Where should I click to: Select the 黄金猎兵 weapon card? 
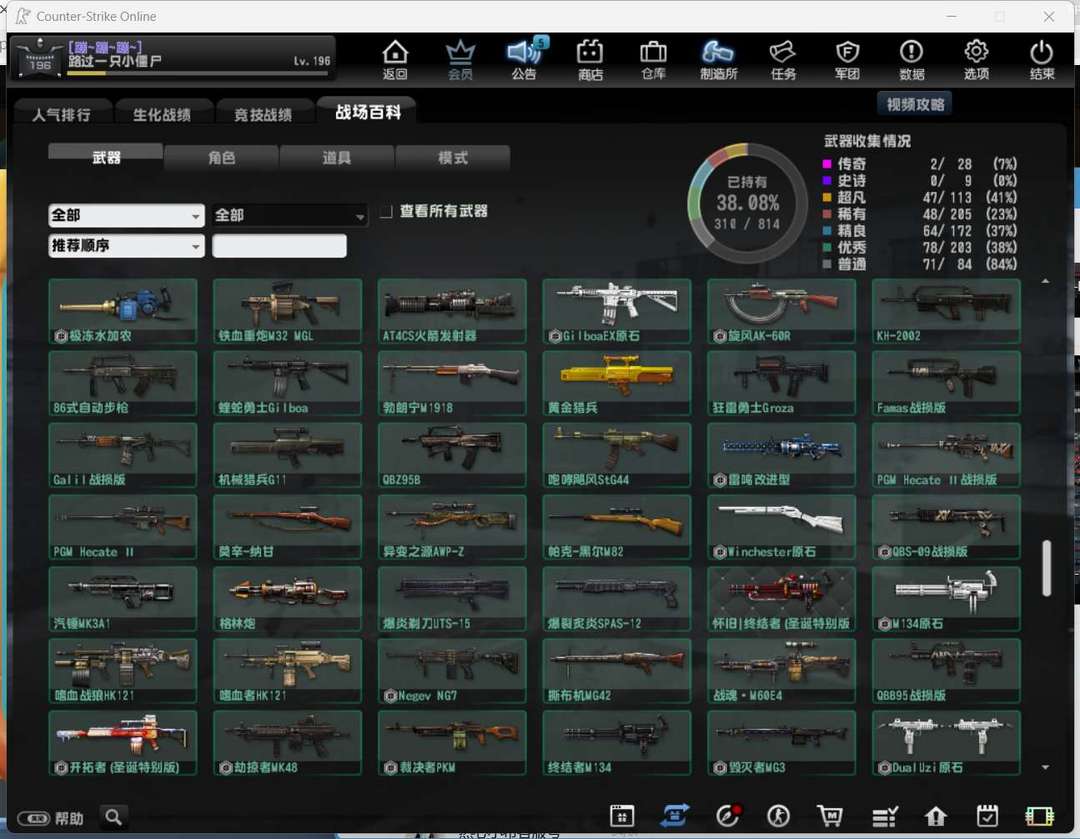coord(616,383)
